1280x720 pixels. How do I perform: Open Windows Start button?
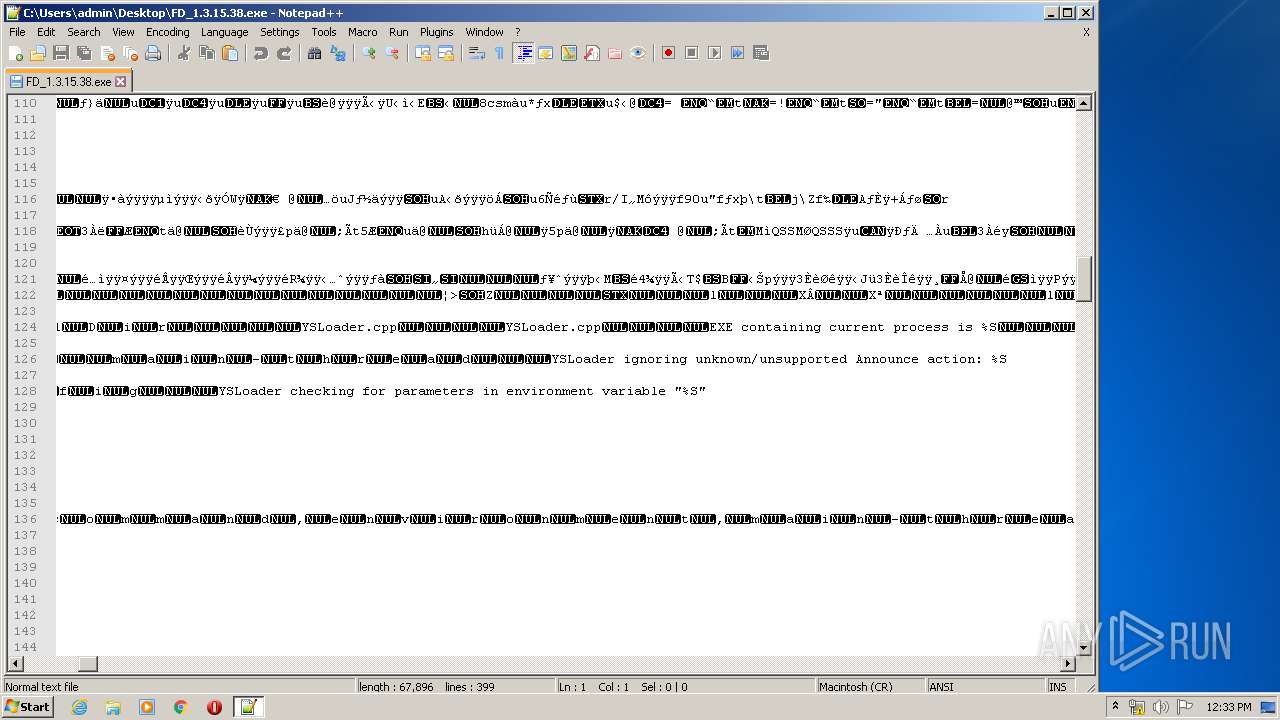tap(27, 707)
